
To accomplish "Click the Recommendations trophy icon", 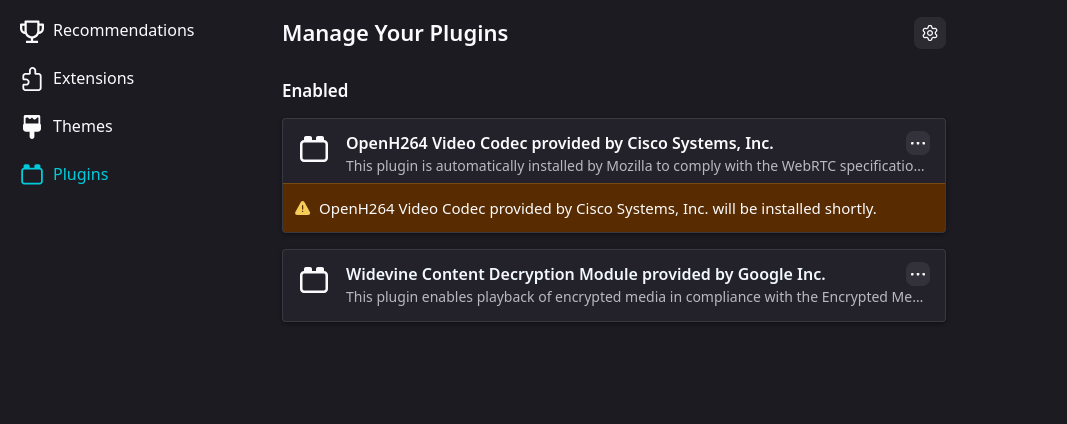I will [x=32, y=31].
